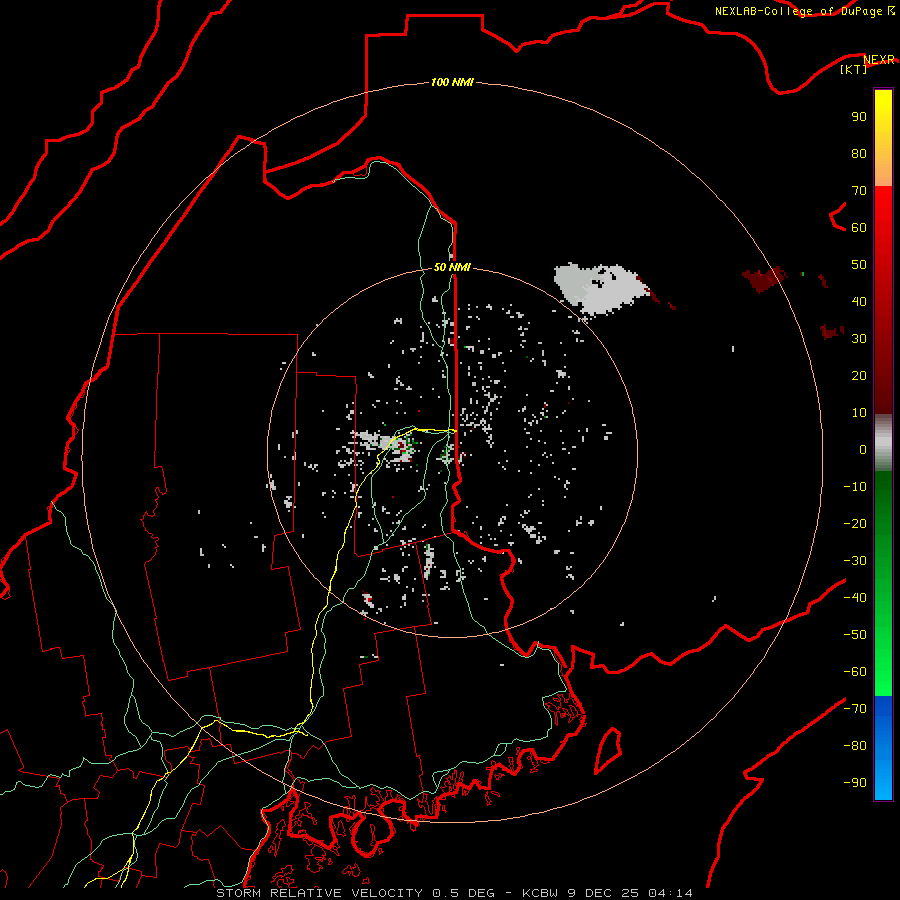900x900 pixels.
Task: Click the 40 value on the velocity scale
Action: (x=859, y=301)
